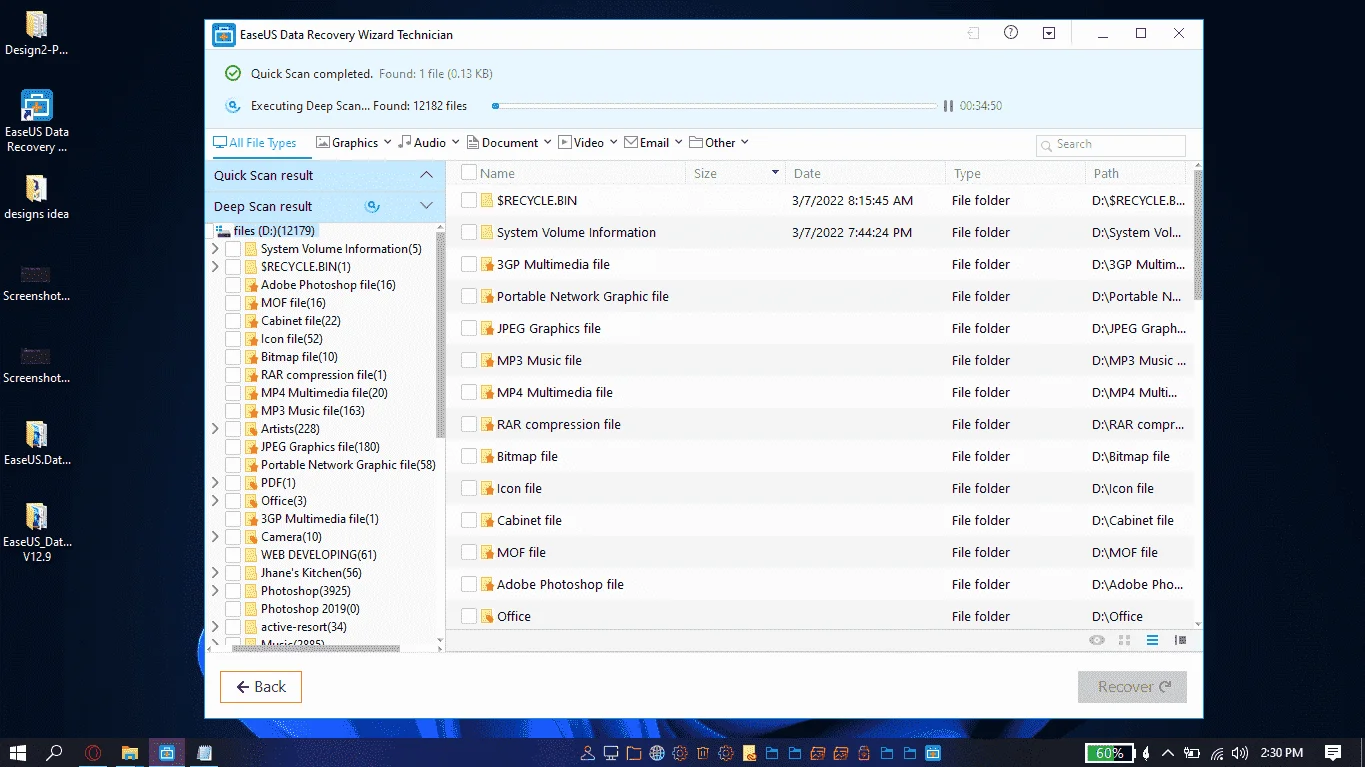Launch Opera from the taskbar
The width and height of the screenshot is (1365, 767).
[x=93, y=752]
